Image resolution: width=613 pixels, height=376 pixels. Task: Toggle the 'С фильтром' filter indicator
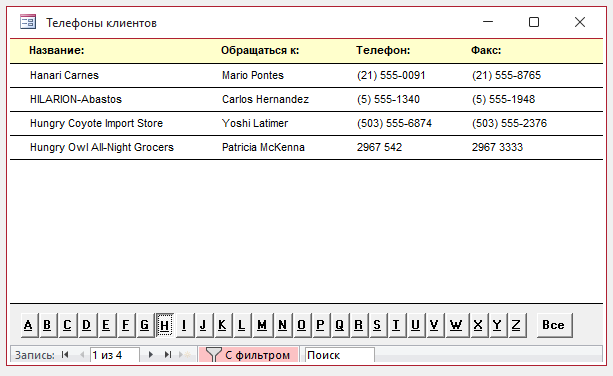[x=248, y=355]
